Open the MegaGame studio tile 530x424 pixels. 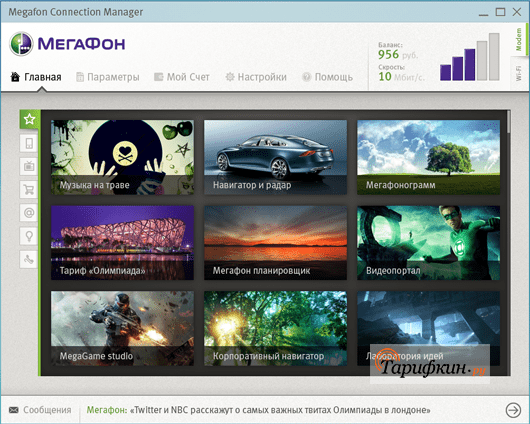point(122,328)
